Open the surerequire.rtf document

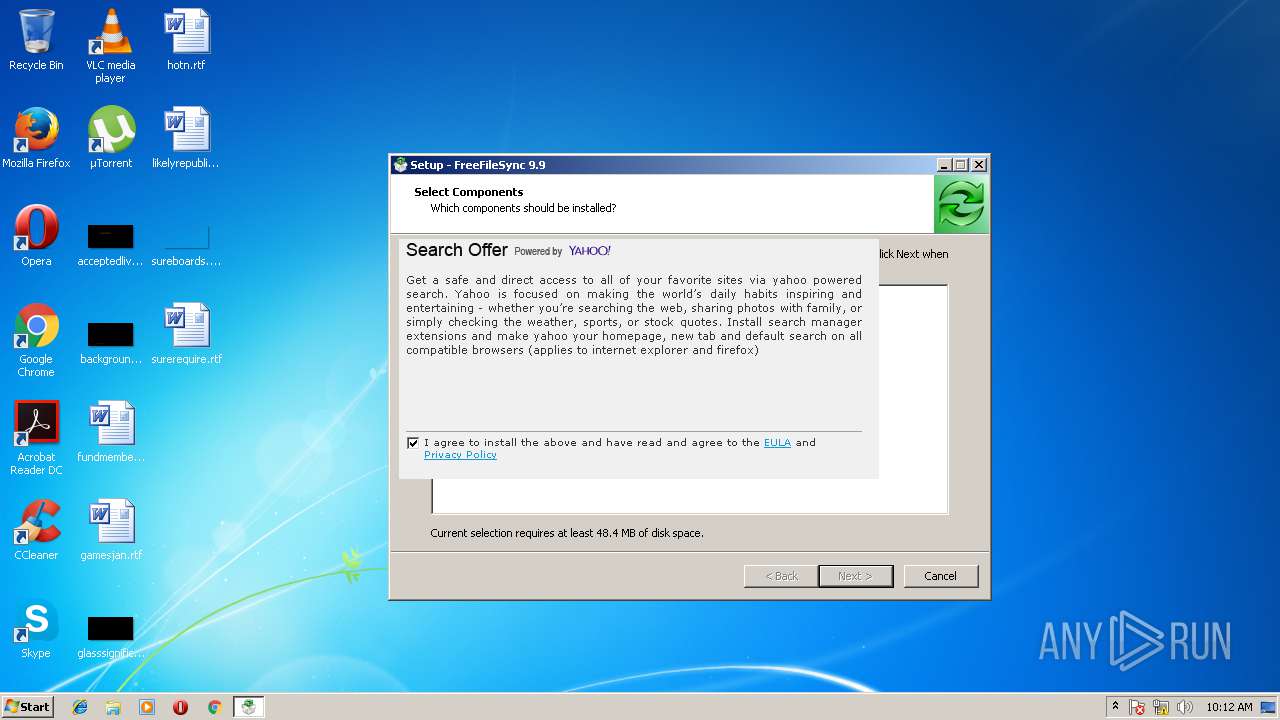point(186,334)
